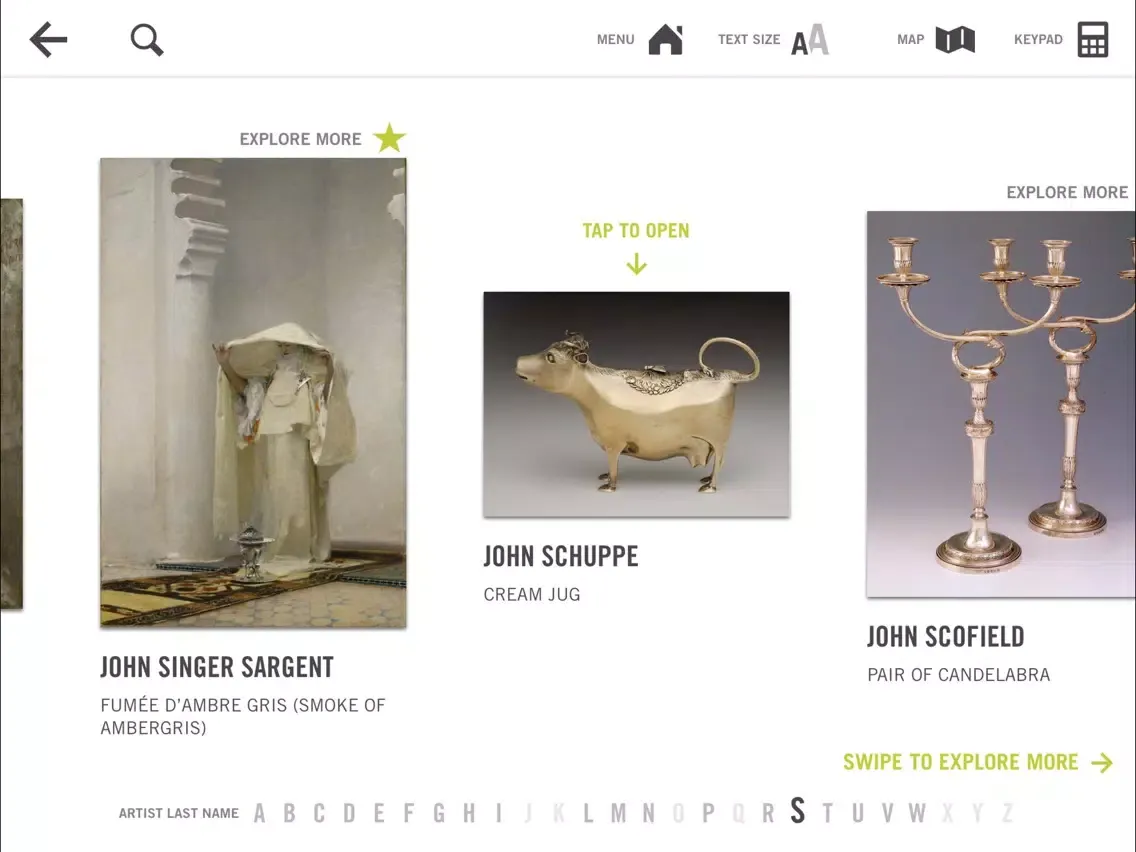Click the Fumée d'Ambre Gris caption
This screenshot has height=852, width=1136.
pos(243,717)
